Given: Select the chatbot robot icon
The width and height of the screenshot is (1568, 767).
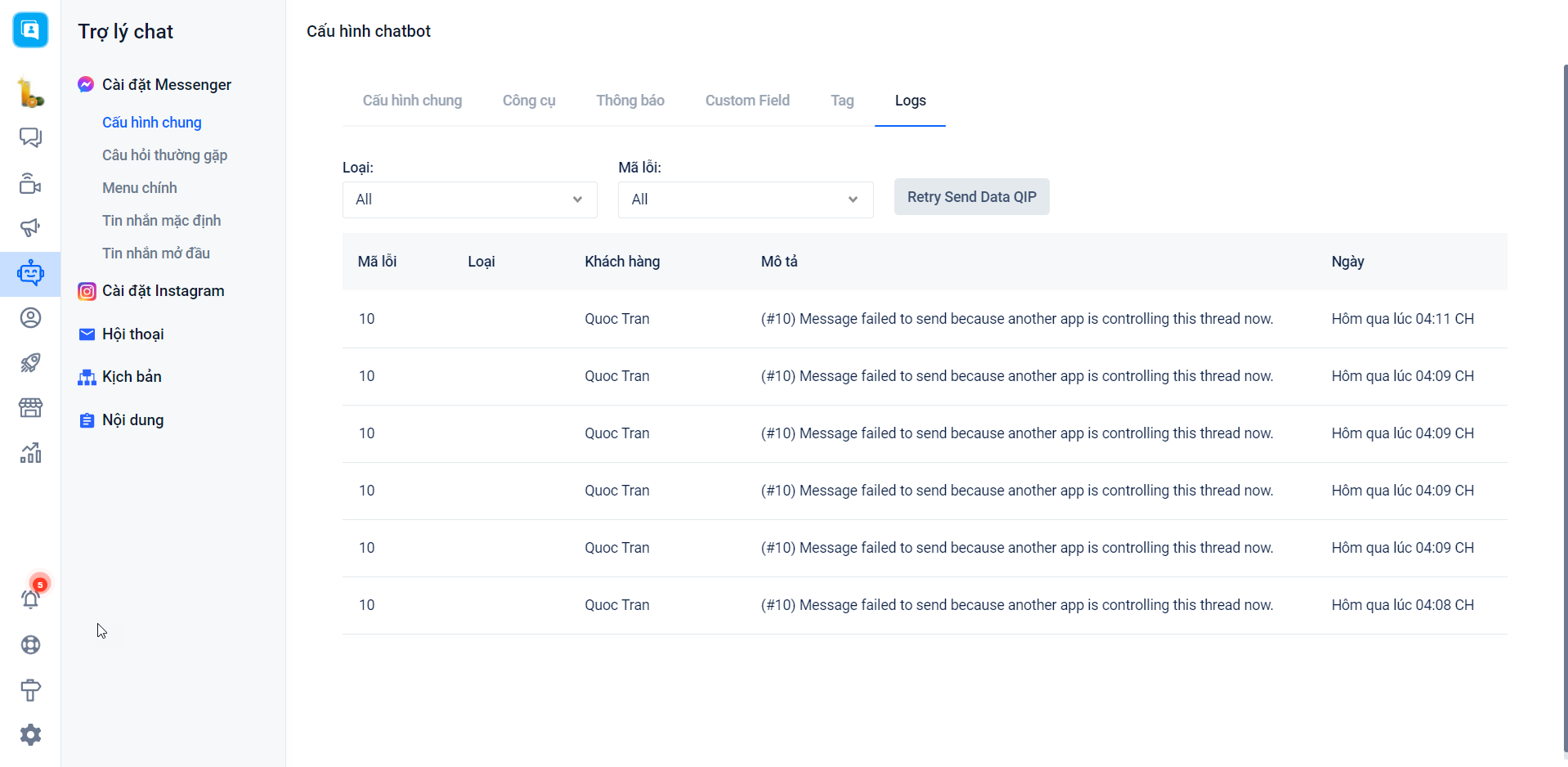Looking at the screenshot, I should coord(30,273).
